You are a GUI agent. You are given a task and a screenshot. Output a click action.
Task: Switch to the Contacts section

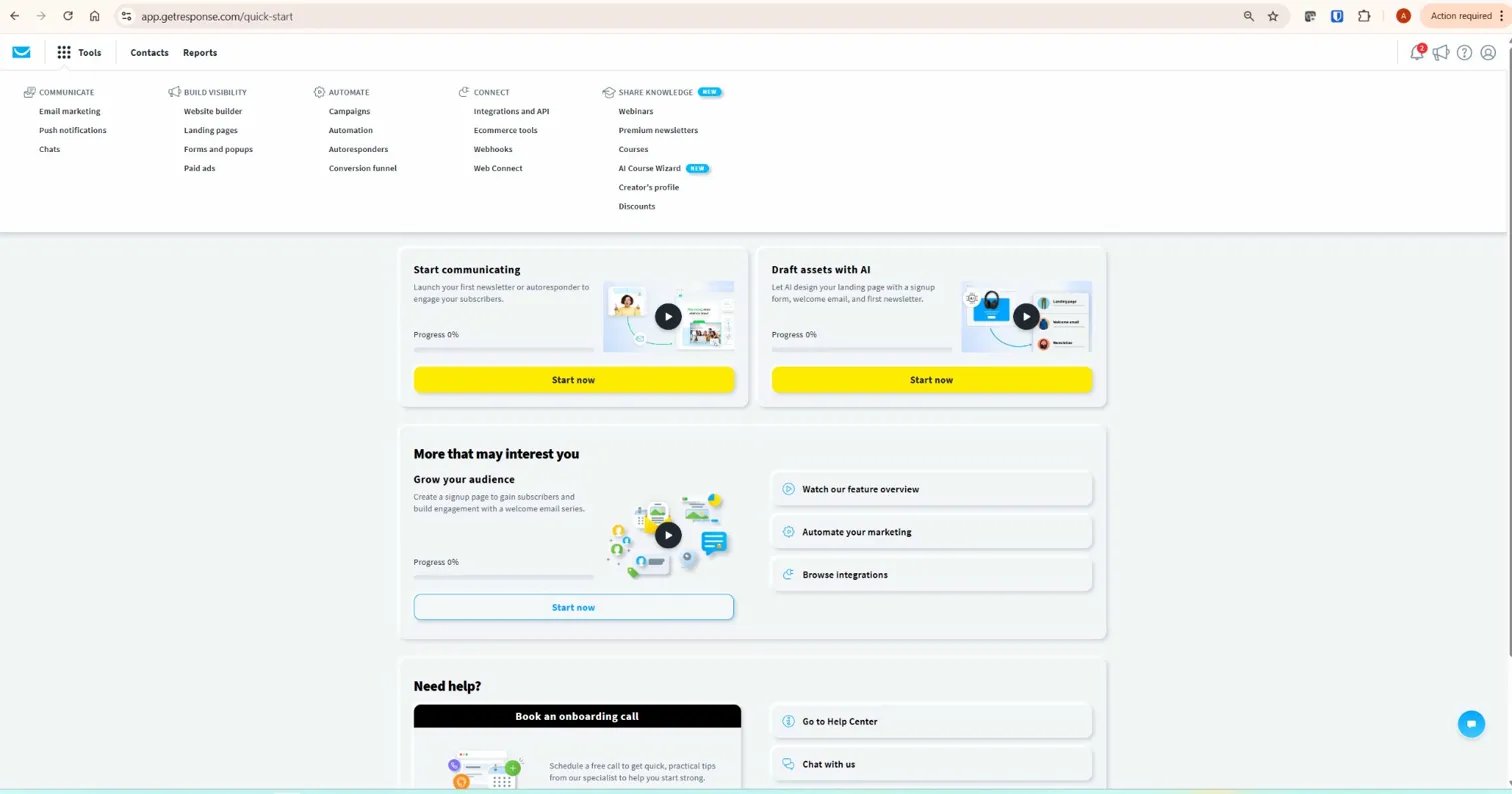[x=149, y=52]
